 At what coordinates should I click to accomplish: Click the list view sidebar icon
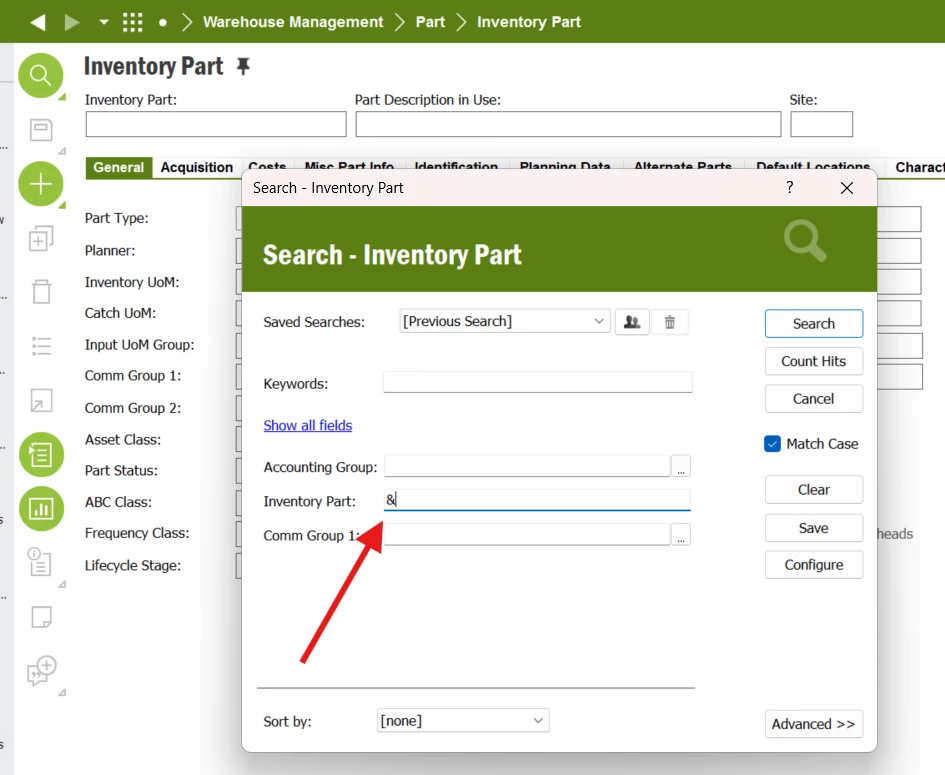tap(41, 346)
